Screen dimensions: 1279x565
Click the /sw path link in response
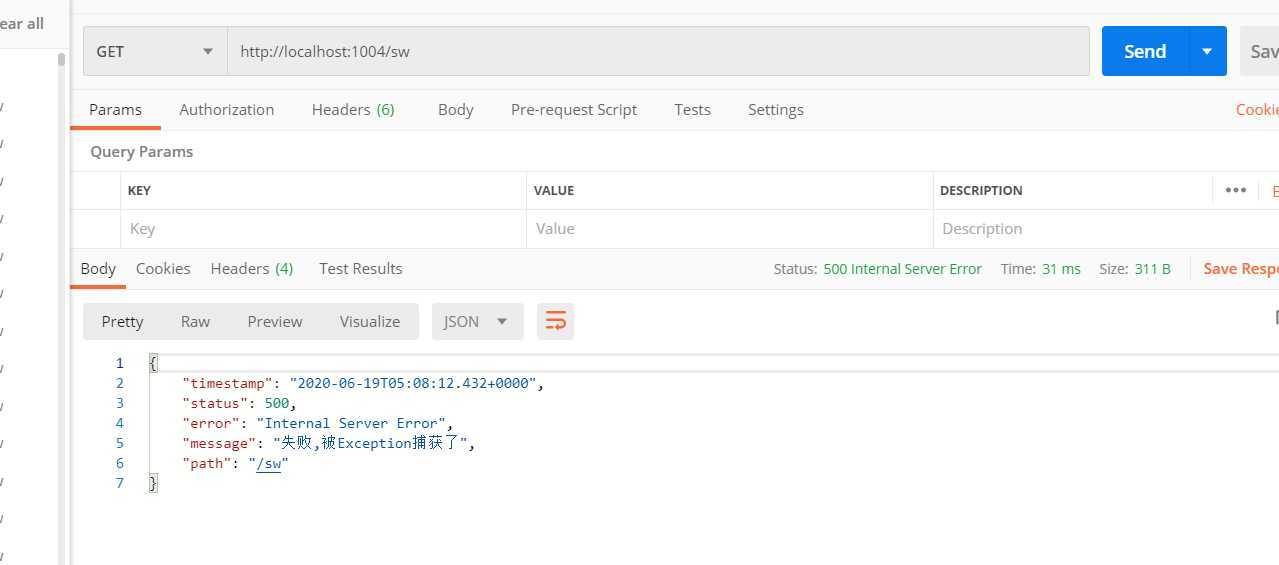pos(269,463)
